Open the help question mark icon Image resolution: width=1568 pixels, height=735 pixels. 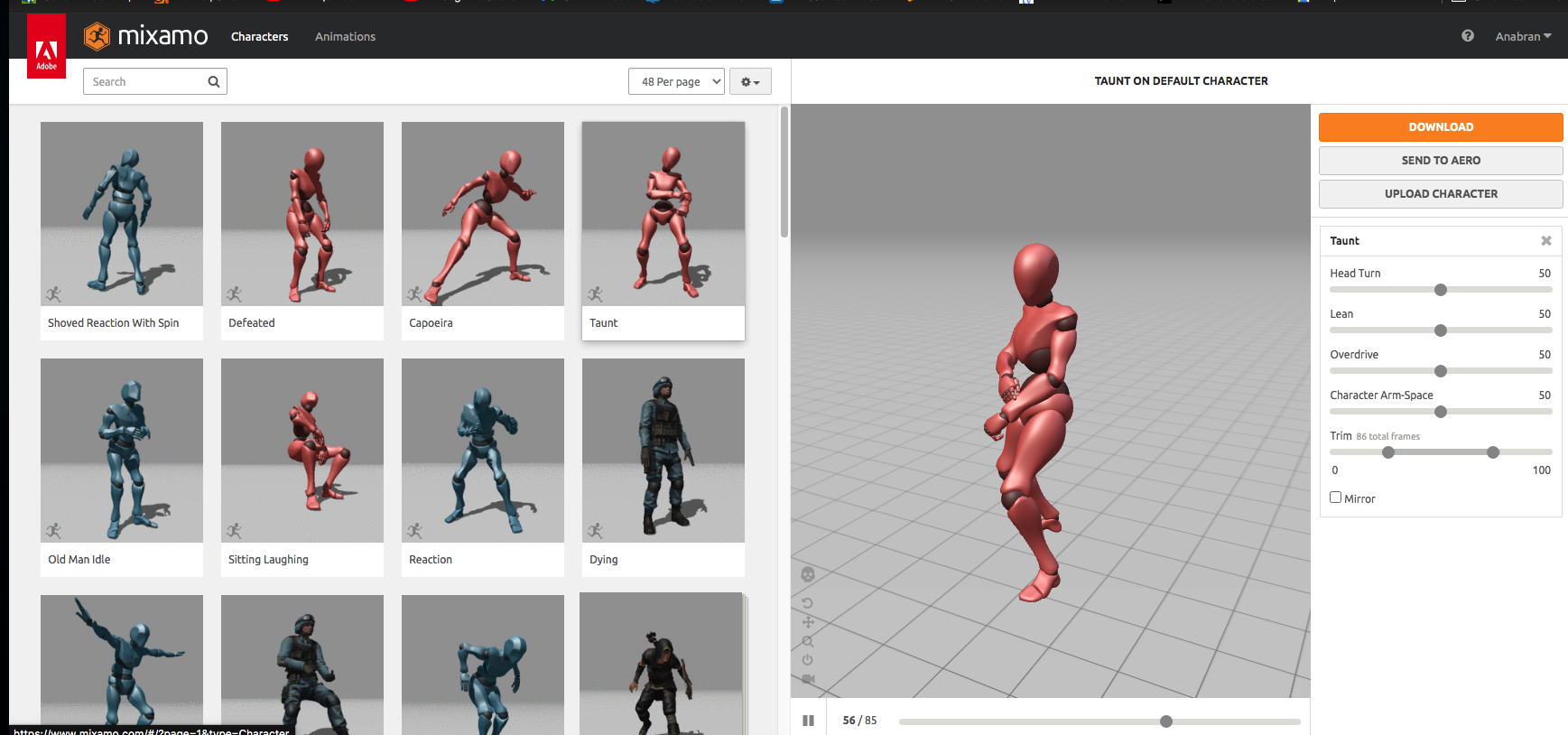(1468, 36)
